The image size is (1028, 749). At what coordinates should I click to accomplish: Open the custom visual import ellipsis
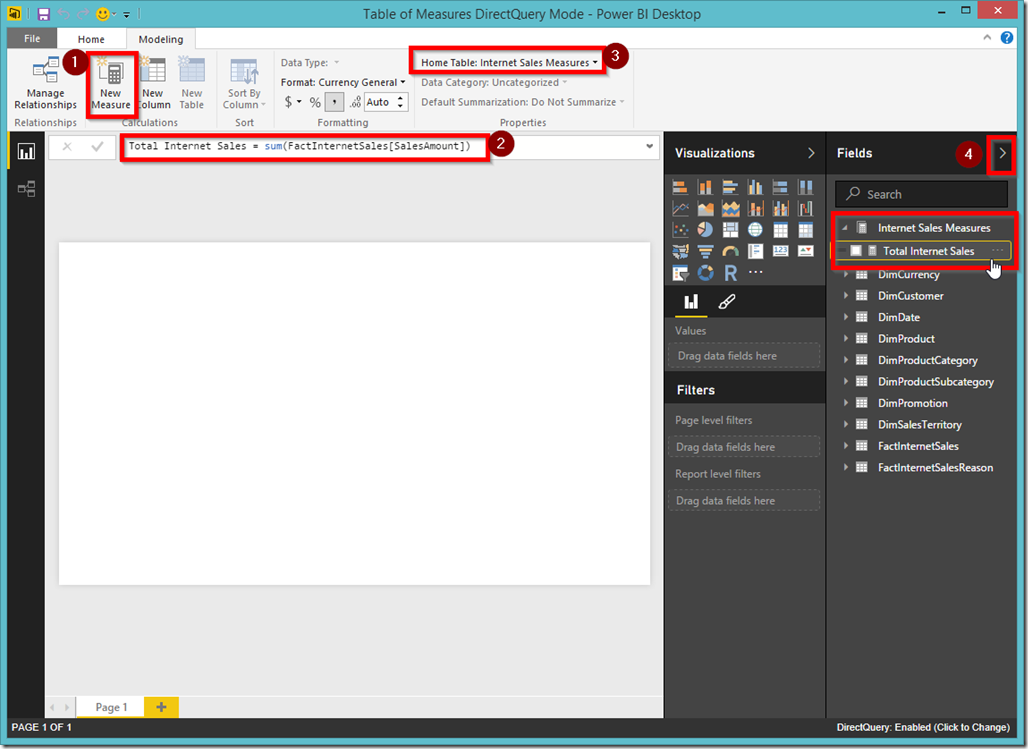point(755,272)
